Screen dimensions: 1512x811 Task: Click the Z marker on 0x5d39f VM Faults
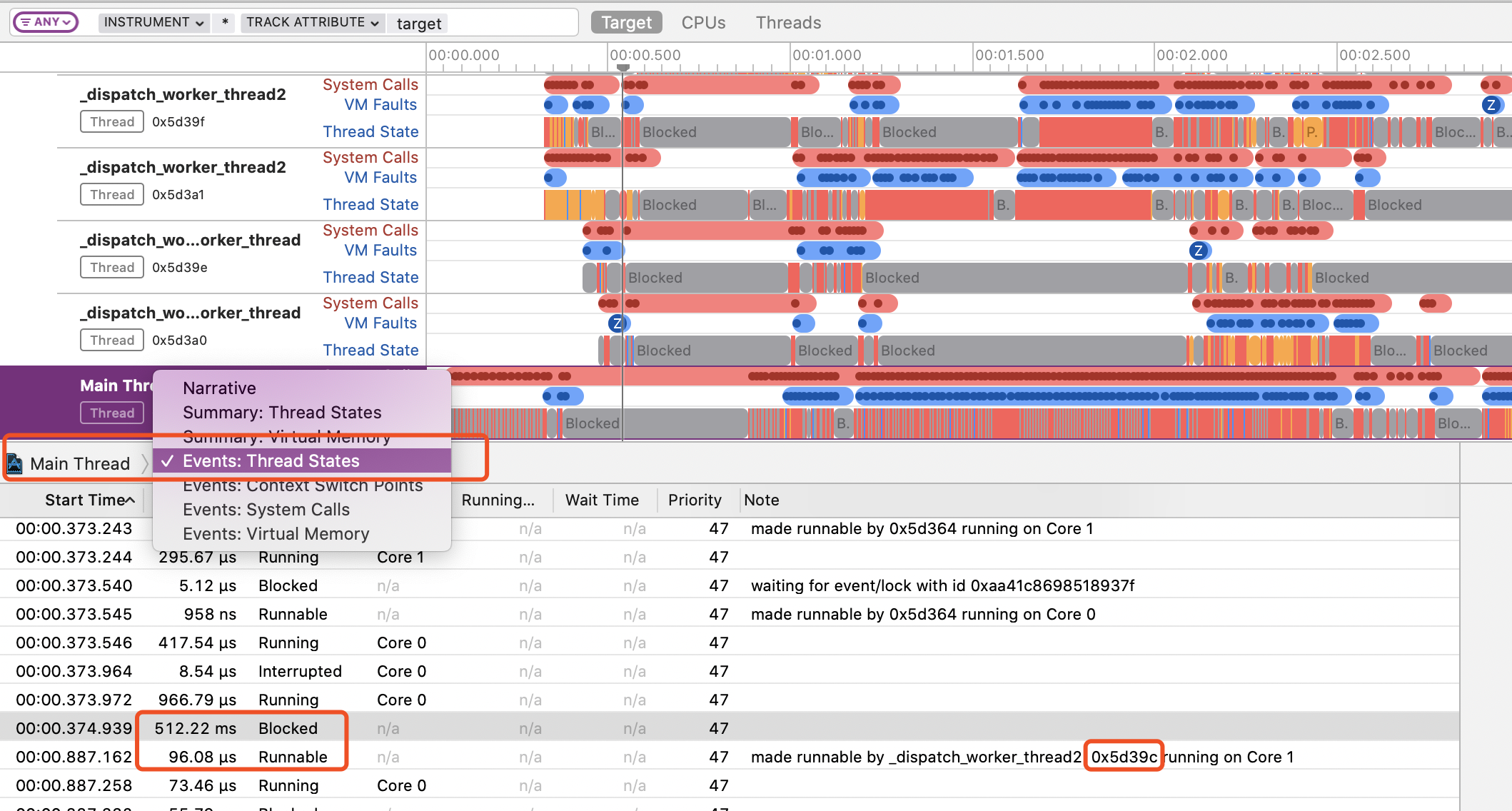point(1490,106)
